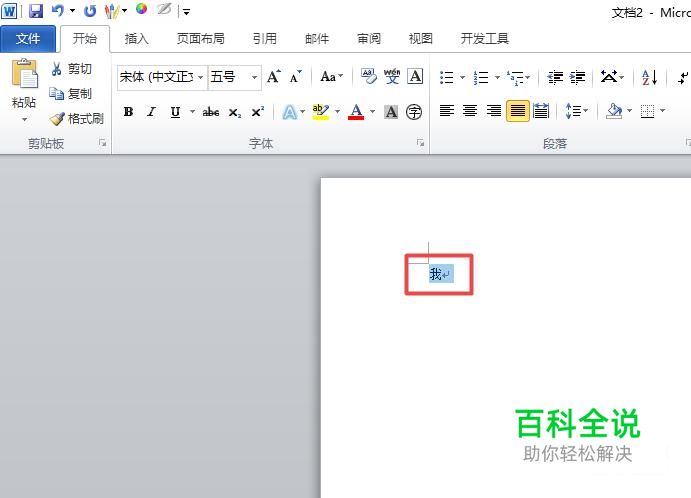Switch to the 引用 tab
Viewport: 691px width, 498px height.
[264, 39]
